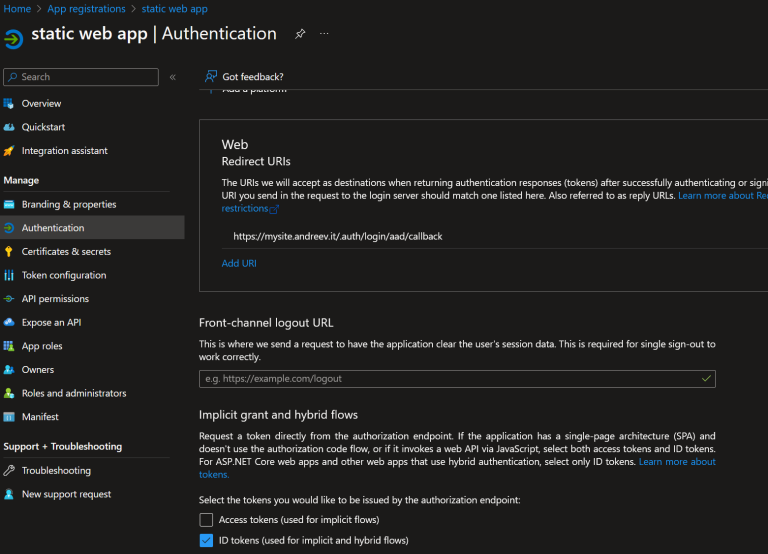
Task: Open Token configuration page
Action: click(x=64, y=275)
